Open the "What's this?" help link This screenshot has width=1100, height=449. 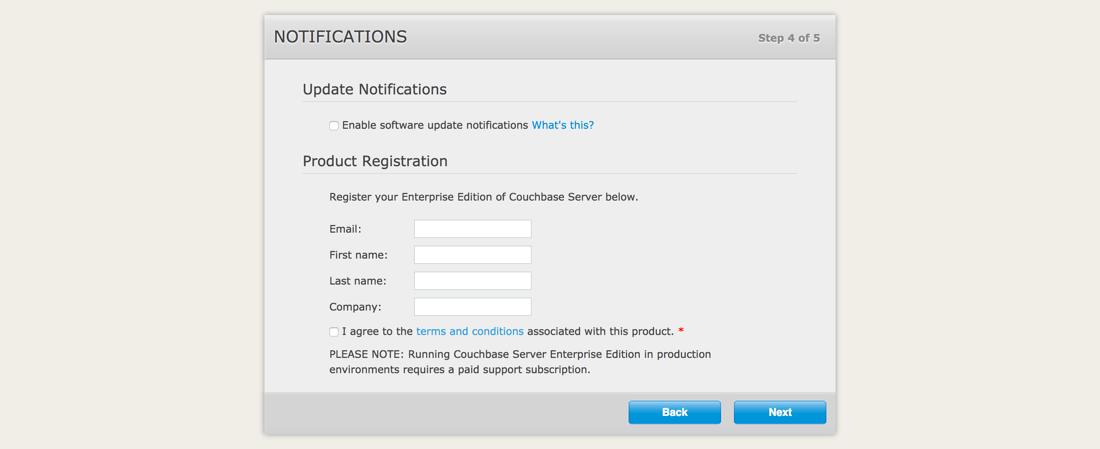563,126
